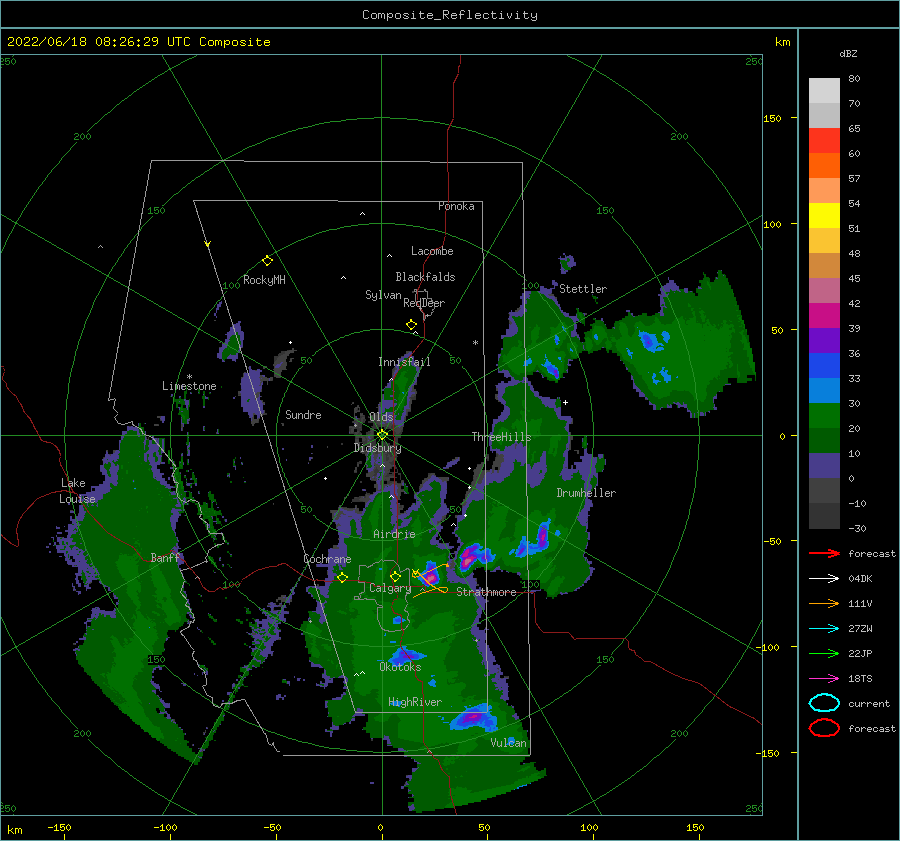The height and width of the screenshot is (841, 900).
Task: Click the cyan 27ZW arrow in legend
Action: (x=825, y=629)
